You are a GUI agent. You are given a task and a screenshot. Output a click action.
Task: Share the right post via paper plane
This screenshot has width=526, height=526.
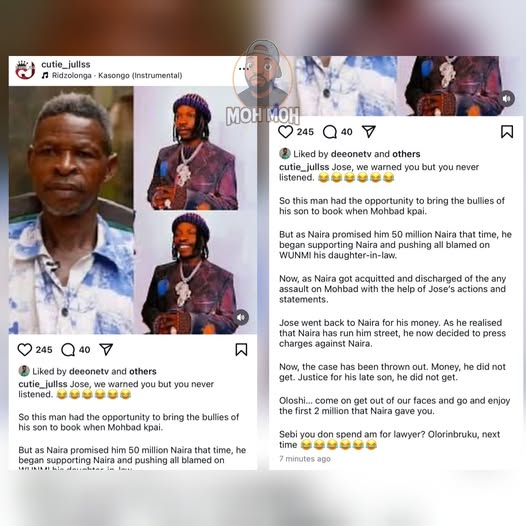click(369, 132)
